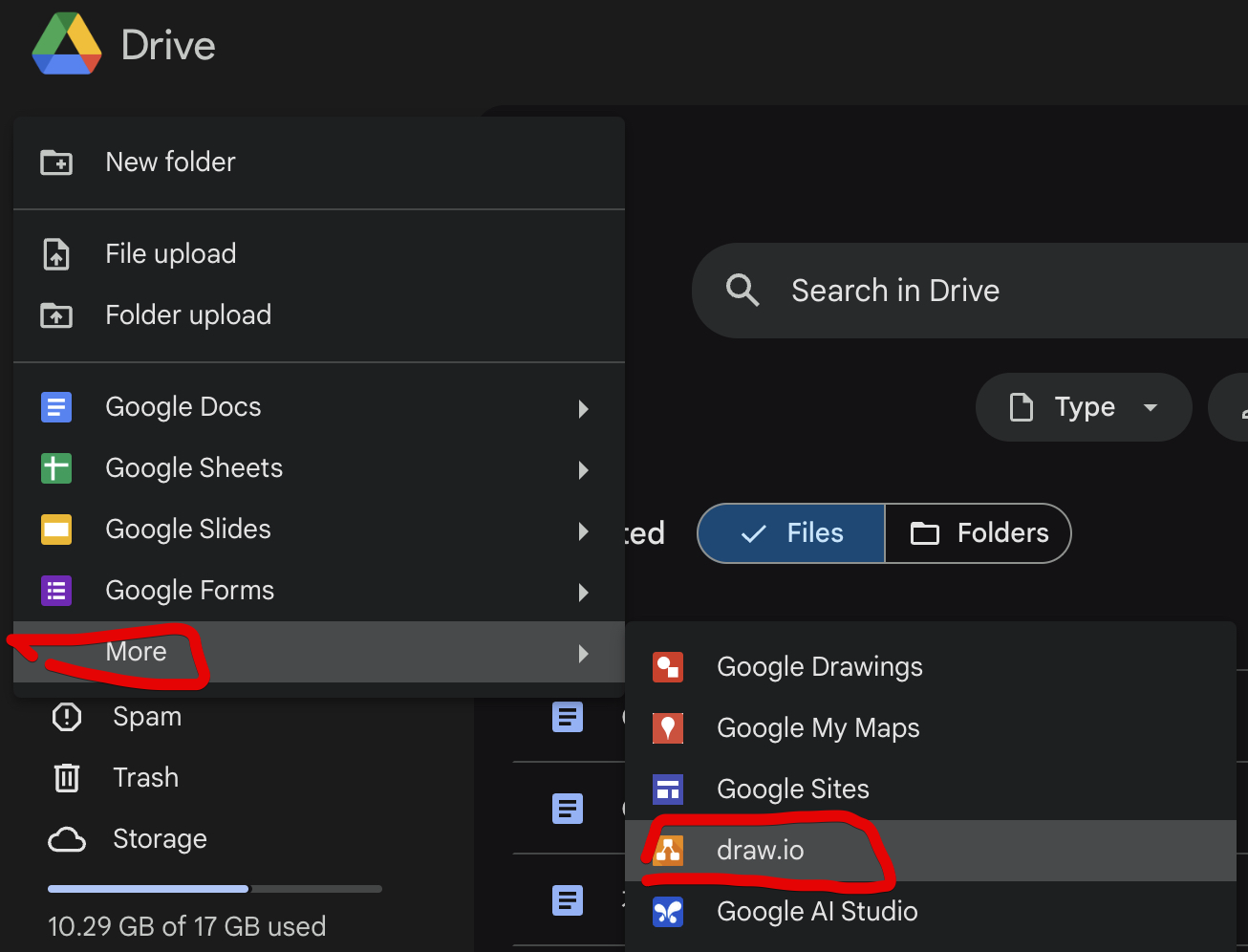Click the Google AI Studio icon
Screen dimensions: 1248x952
668,912
